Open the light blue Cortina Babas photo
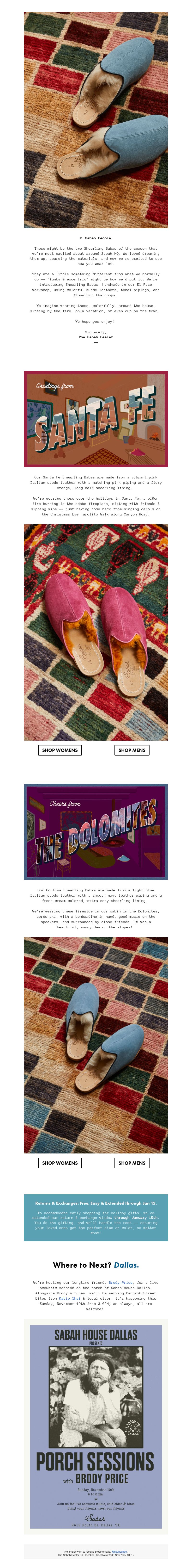This screenshot has width=192, height=1568. (x=96, y=1045)
